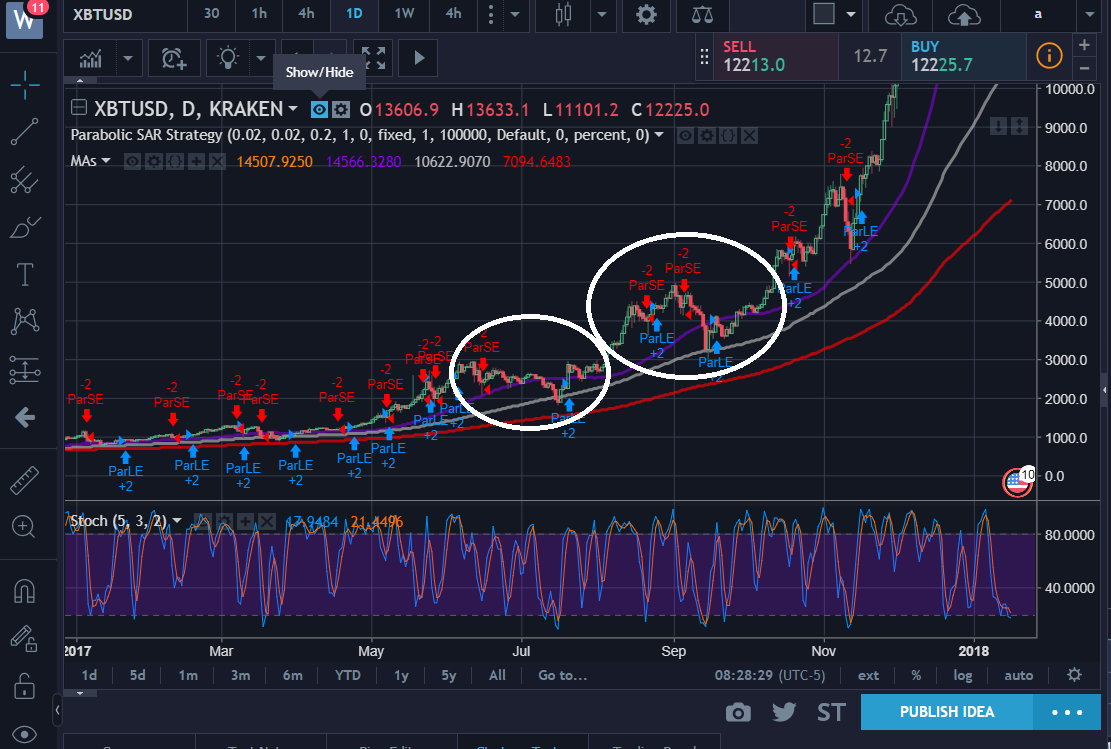Toggle extended hours ext option

[868, 675]
